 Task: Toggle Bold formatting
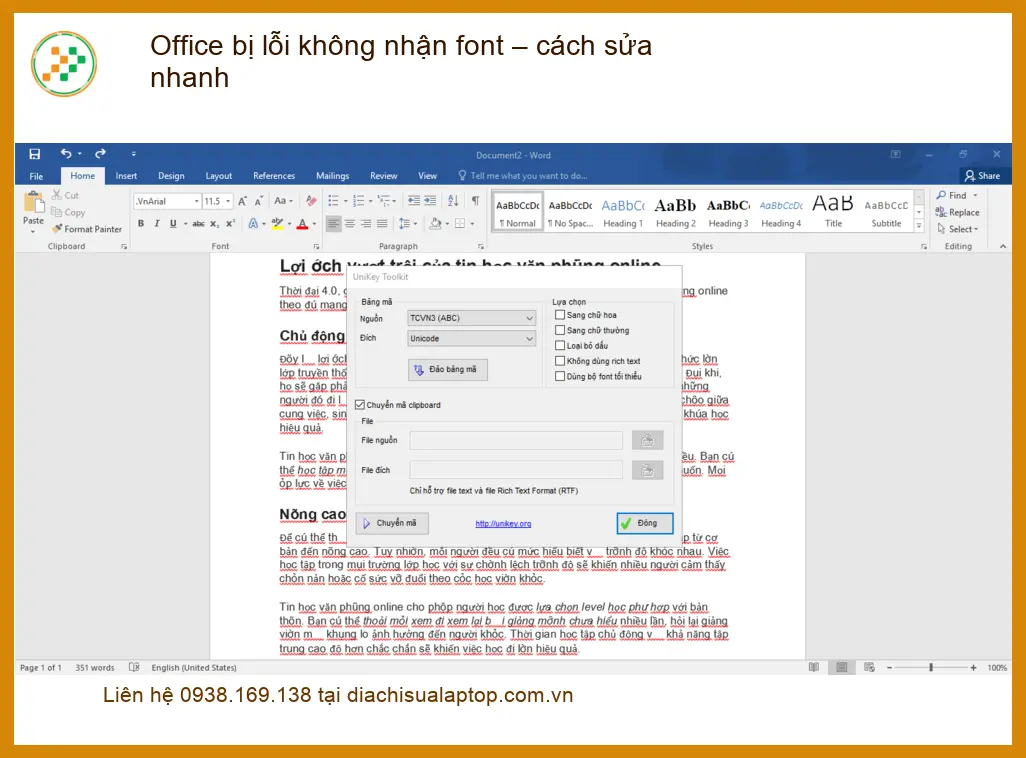tap(141, 223)
